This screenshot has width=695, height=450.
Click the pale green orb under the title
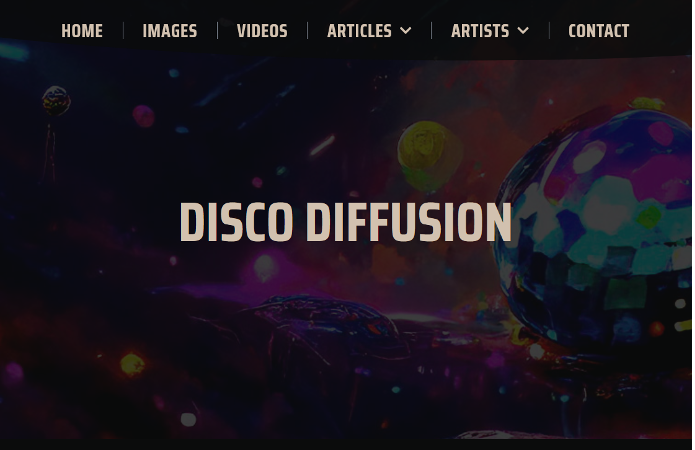pyautogui.click(x=265, y=268)
